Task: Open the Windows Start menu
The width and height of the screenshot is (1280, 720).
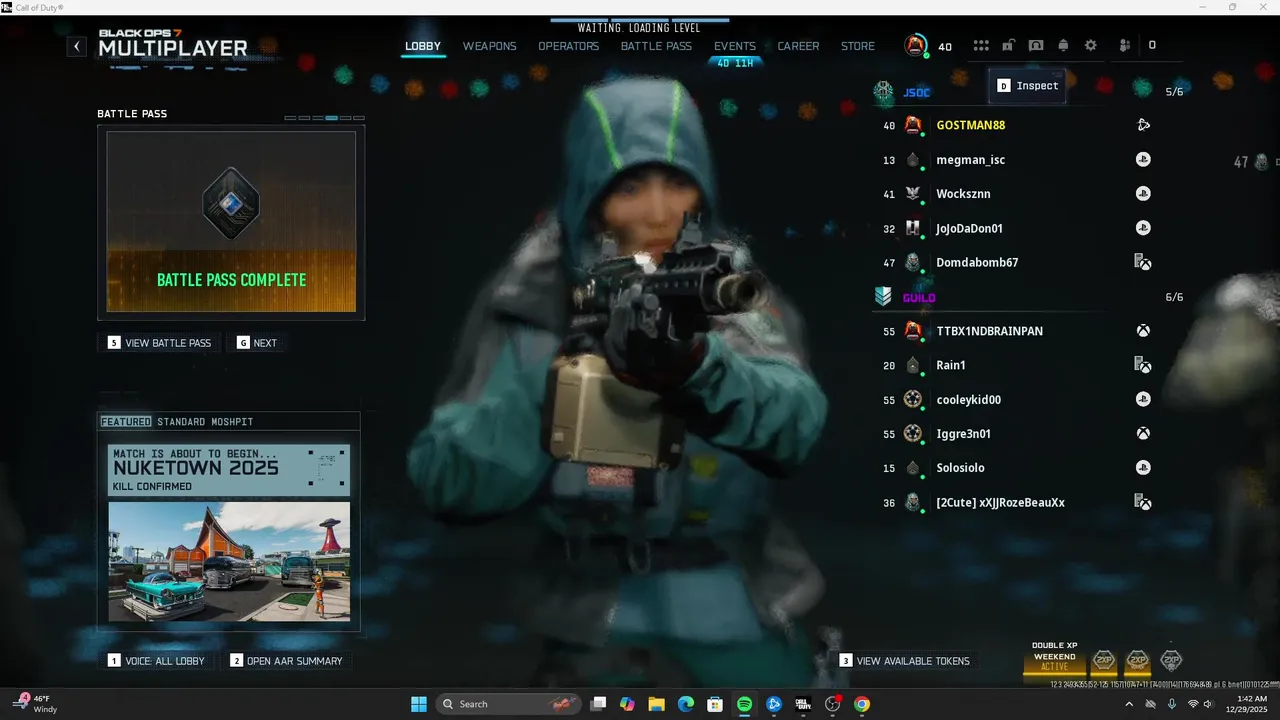Action: [x=419, y=704]
